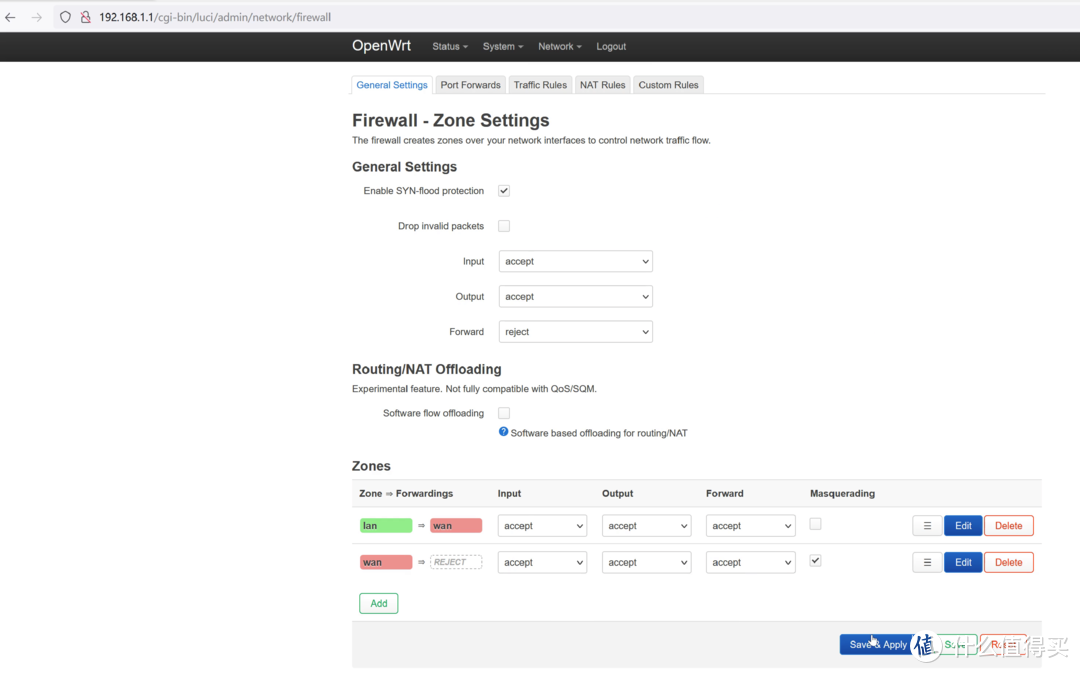Click the REJECT forwarding badge
The height and width of the screenshot is (673, 1080).
coord(456,562)
